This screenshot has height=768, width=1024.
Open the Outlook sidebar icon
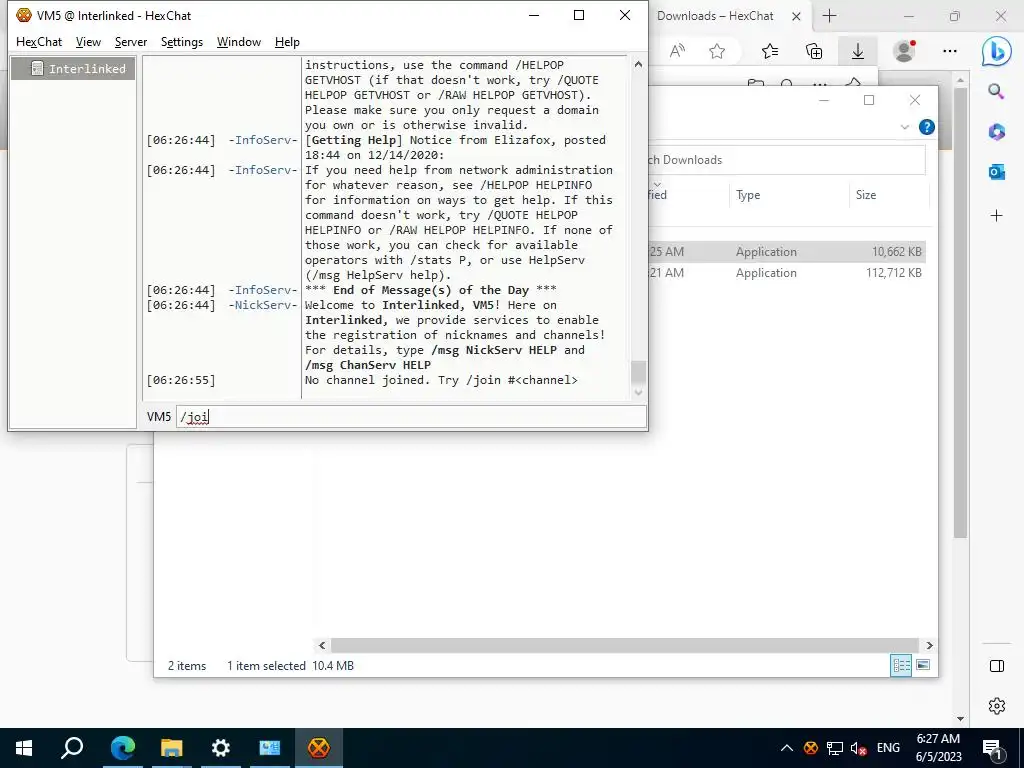(996, 172)
